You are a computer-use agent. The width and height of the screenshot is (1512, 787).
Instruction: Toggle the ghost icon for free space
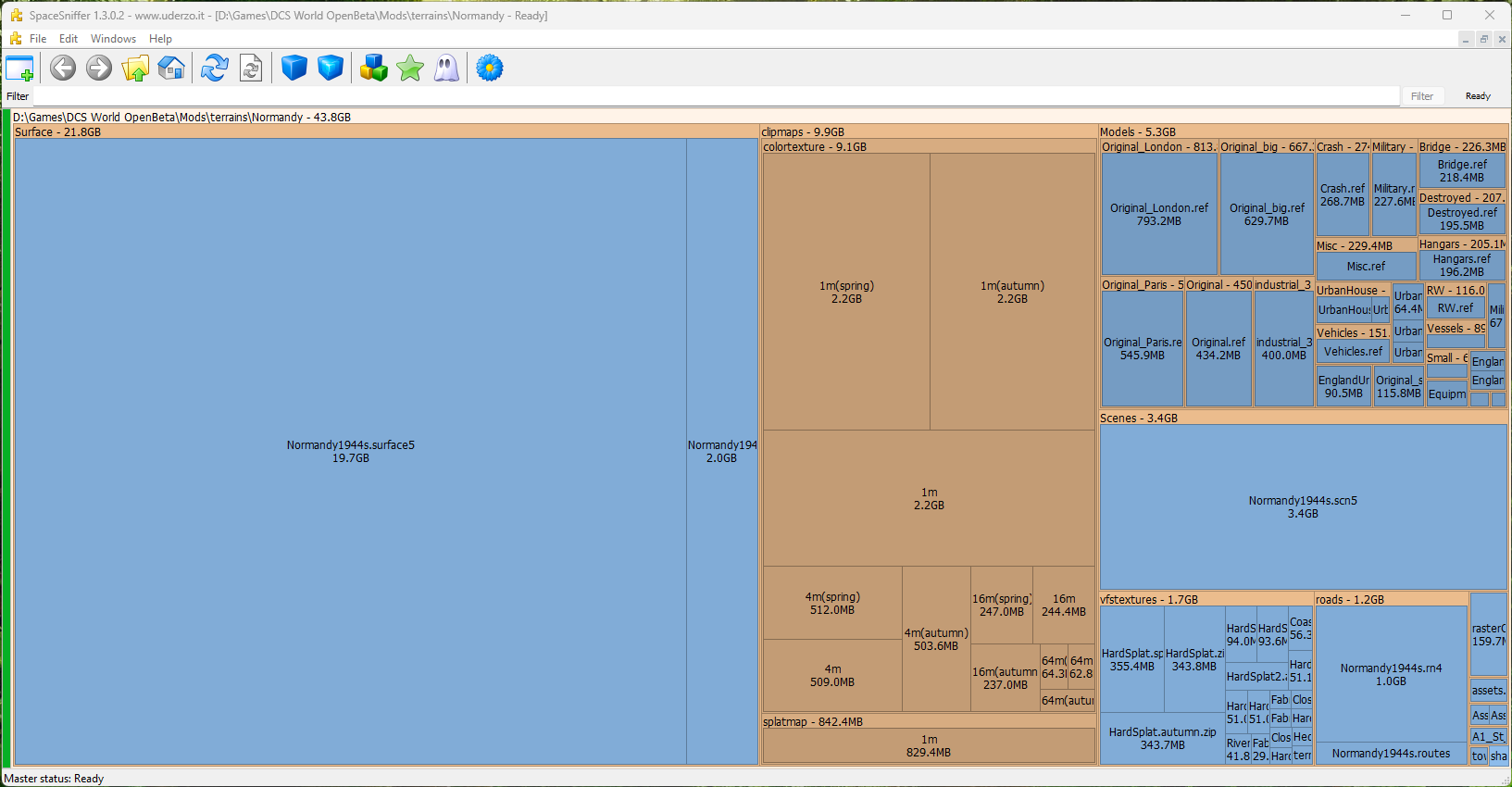(x=446, y=68)
